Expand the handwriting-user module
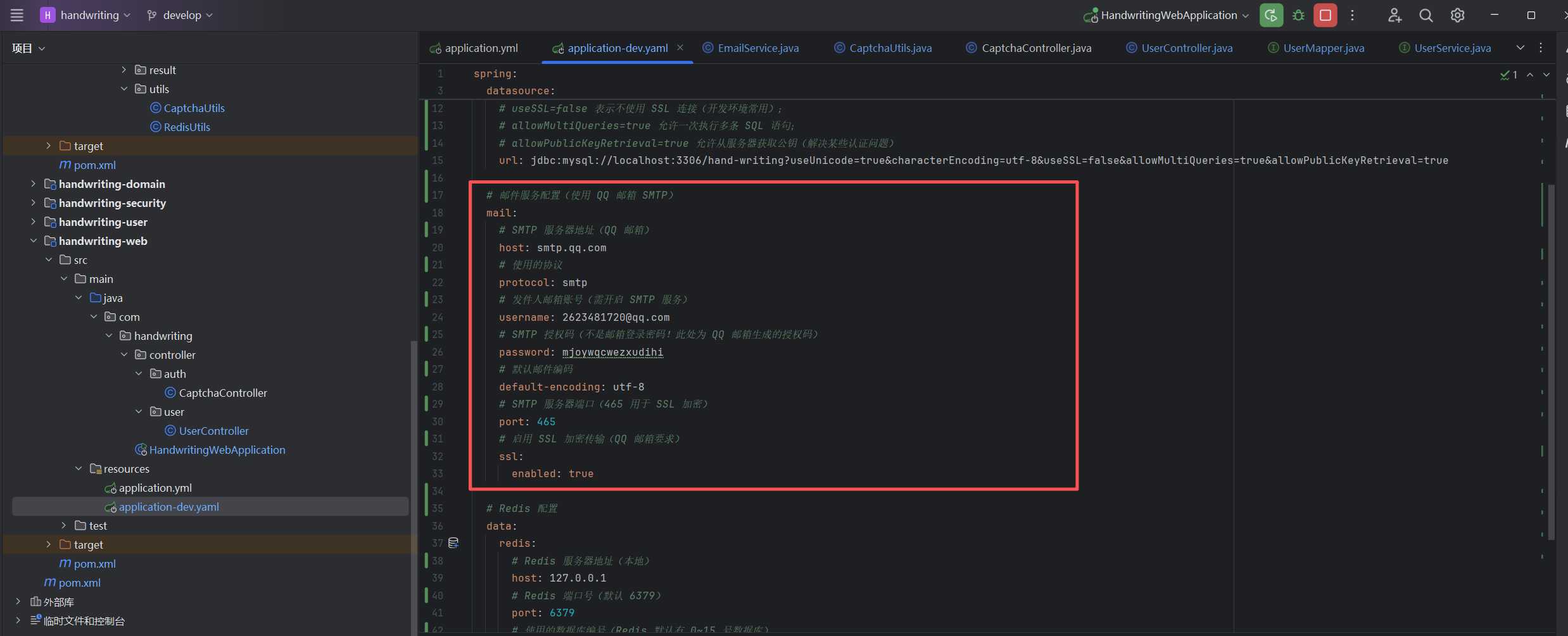1568x636 pixels. point(33,221)
